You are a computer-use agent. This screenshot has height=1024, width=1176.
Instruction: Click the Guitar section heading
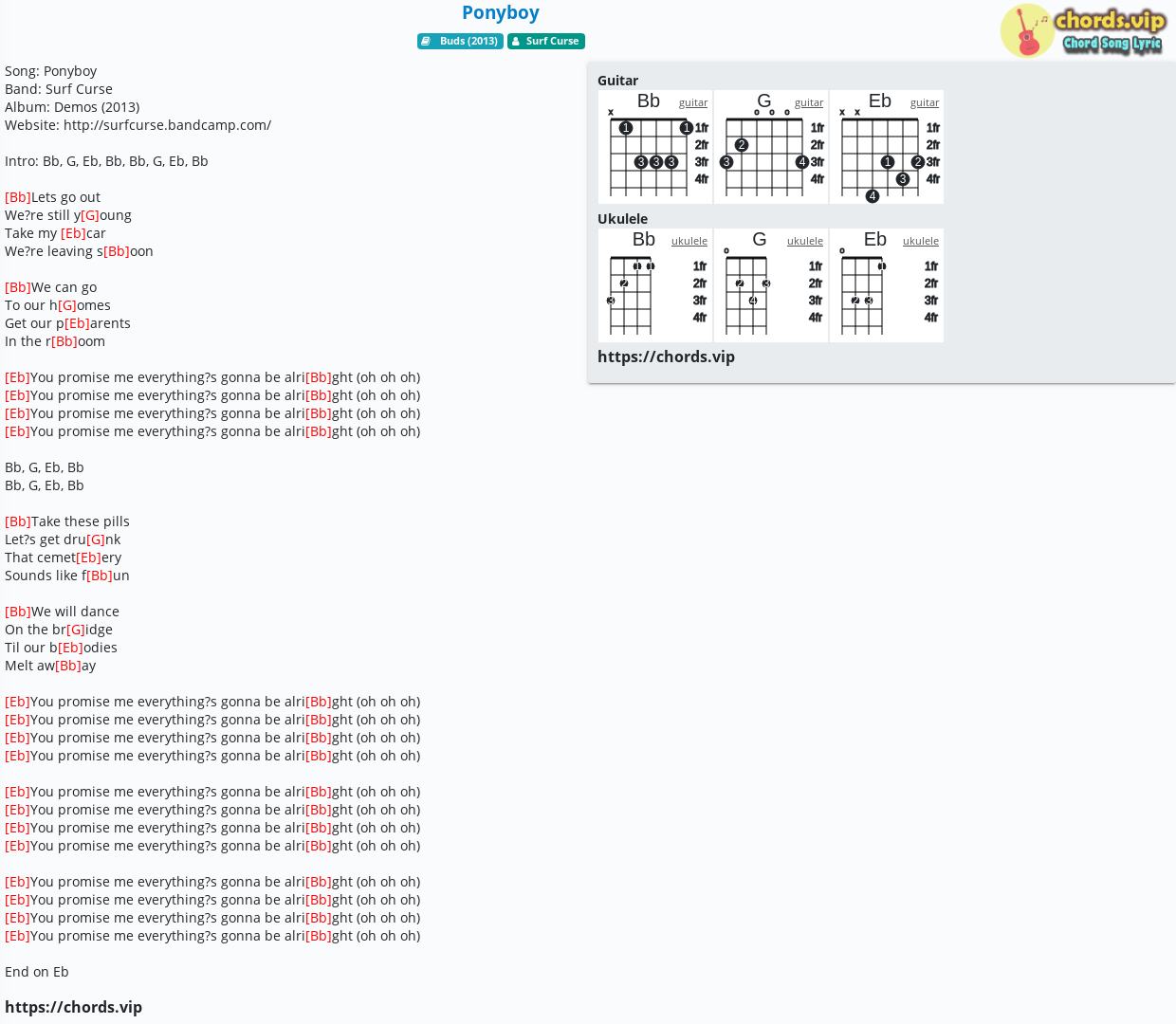pos(617,81)
